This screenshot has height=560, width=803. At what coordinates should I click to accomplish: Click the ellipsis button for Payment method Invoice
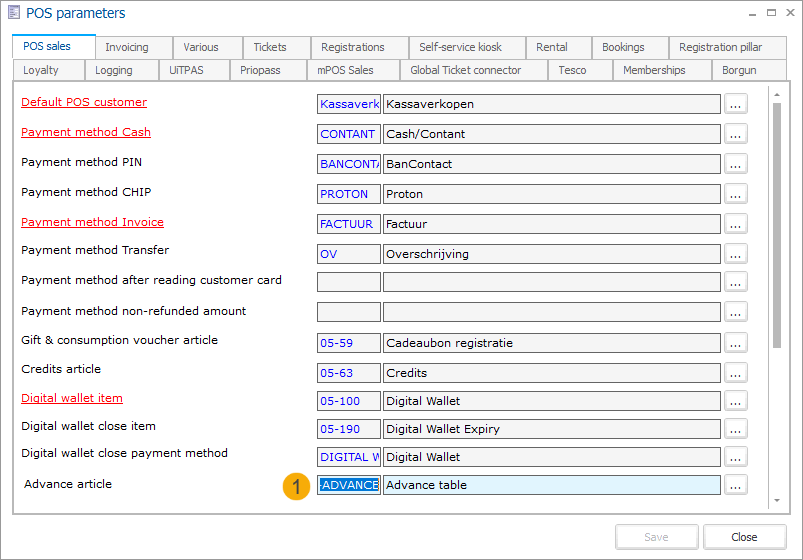pyautogui.click(x=736, y=224)
